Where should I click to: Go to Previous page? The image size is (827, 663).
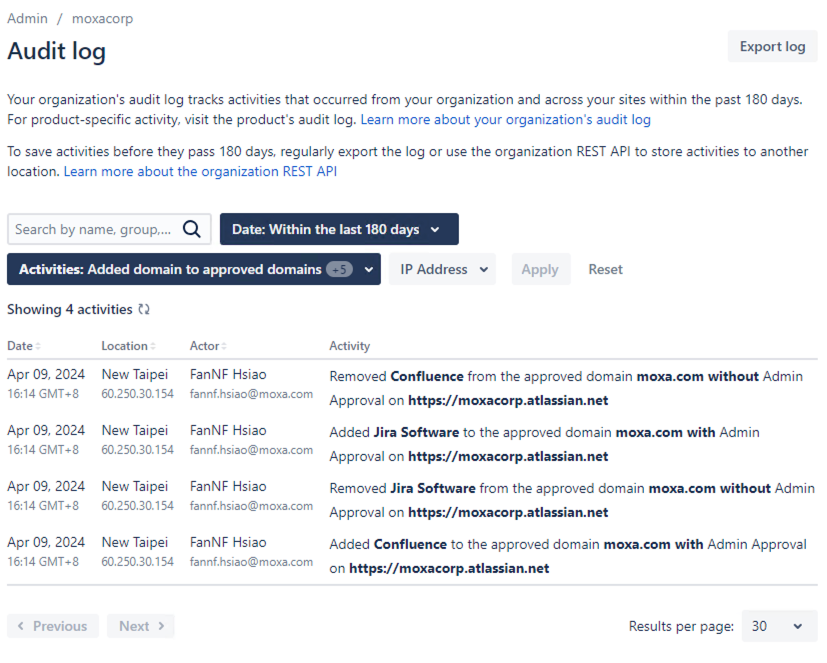pos(53,626)
